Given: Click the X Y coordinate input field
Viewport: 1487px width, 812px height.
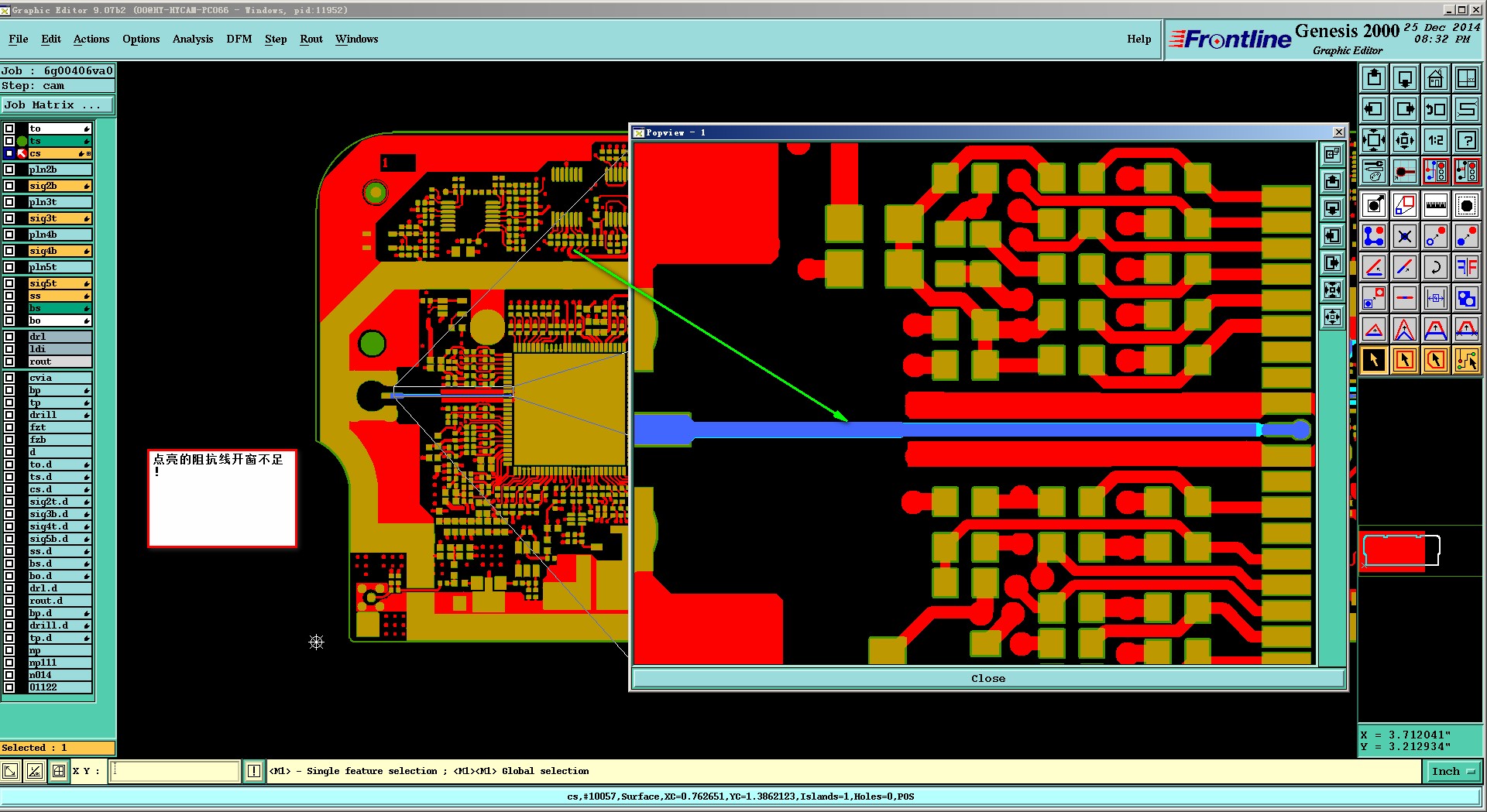Looking at the screenshot, I should [175, 771].
